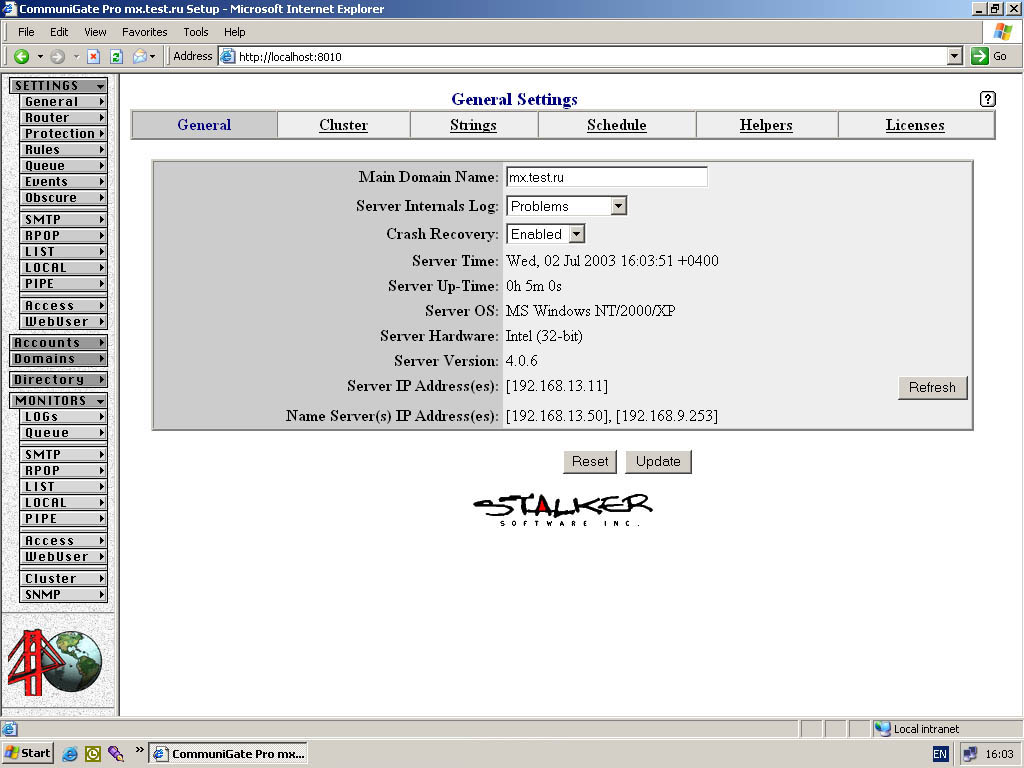
Task: Click CommuniGate Pro taskbar window button
Action: pos(228,754)
